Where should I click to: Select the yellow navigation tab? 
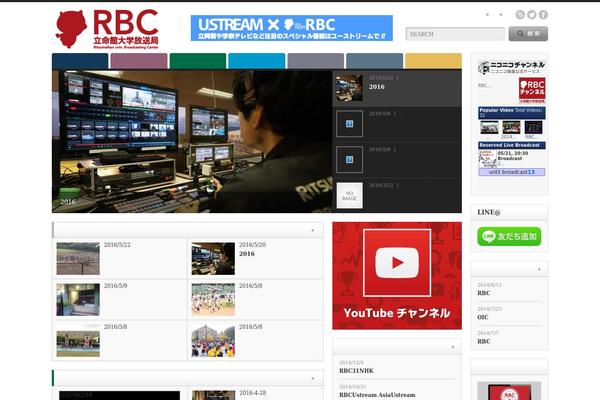(x=433, y=61)
